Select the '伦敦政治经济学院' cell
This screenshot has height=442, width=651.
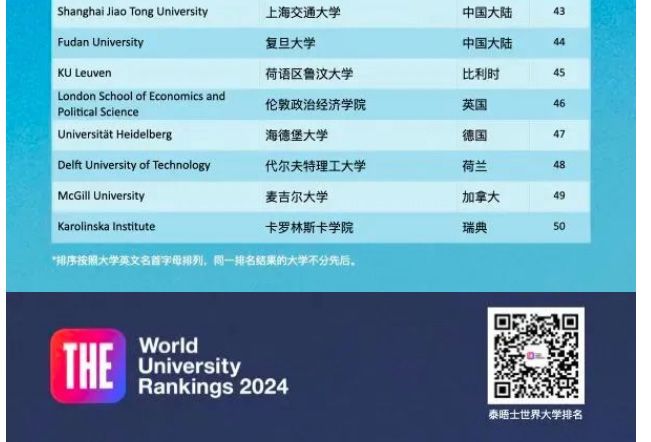pos(315,105)
